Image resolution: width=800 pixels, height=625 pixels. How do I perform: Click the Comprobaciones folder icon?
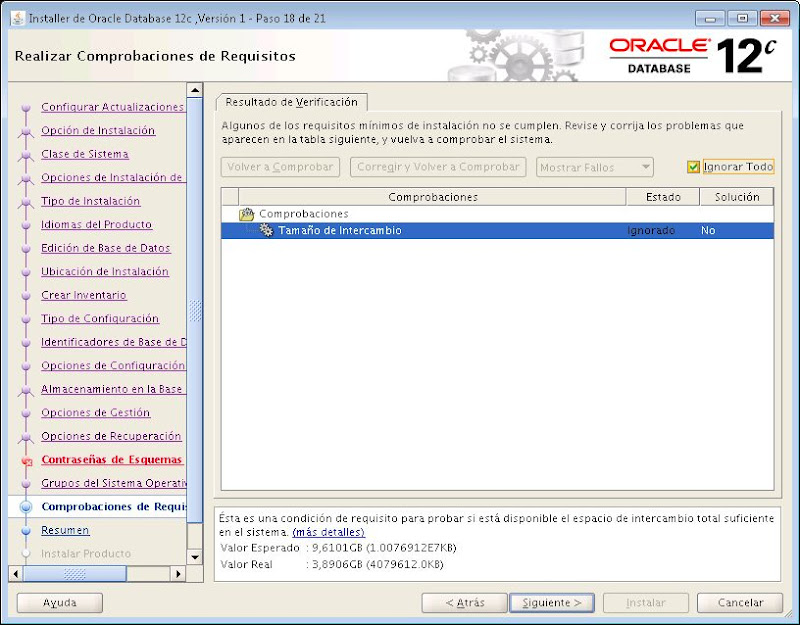point(247,214)
